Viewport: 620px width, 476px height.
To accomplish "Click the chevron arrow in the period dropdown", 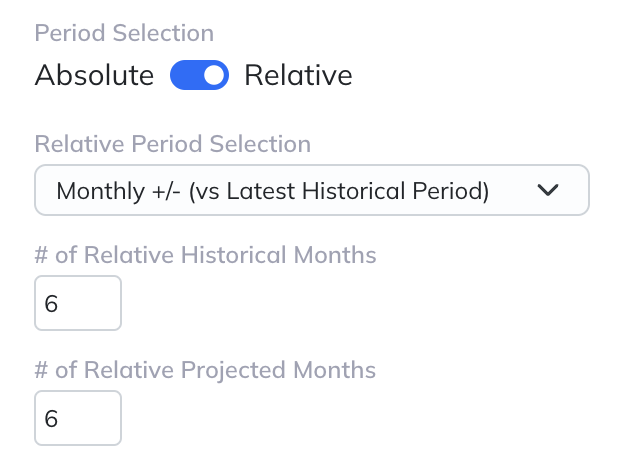I will tap(548, 190).
